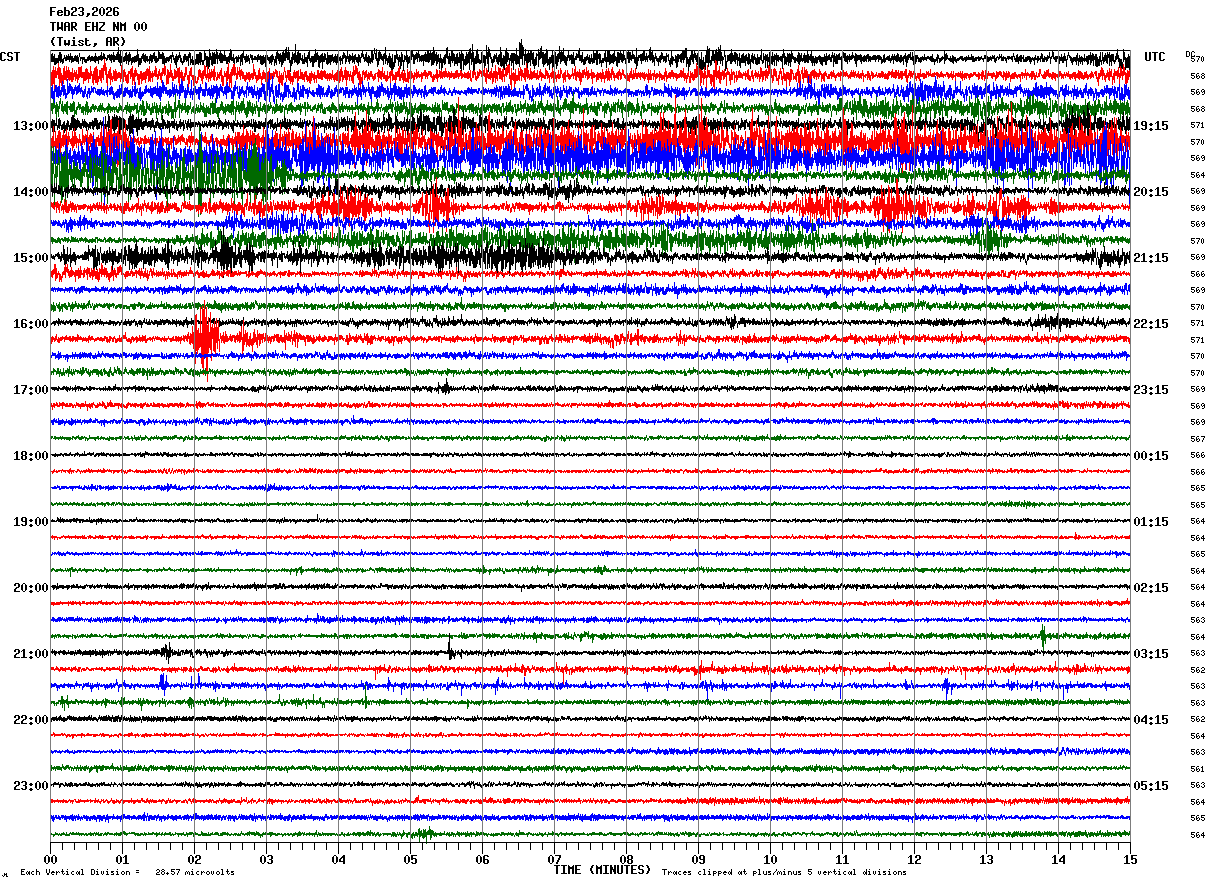Click the 16:00 CST time label
Viewport: 1210px width, 886px height.
coord(31,324)
